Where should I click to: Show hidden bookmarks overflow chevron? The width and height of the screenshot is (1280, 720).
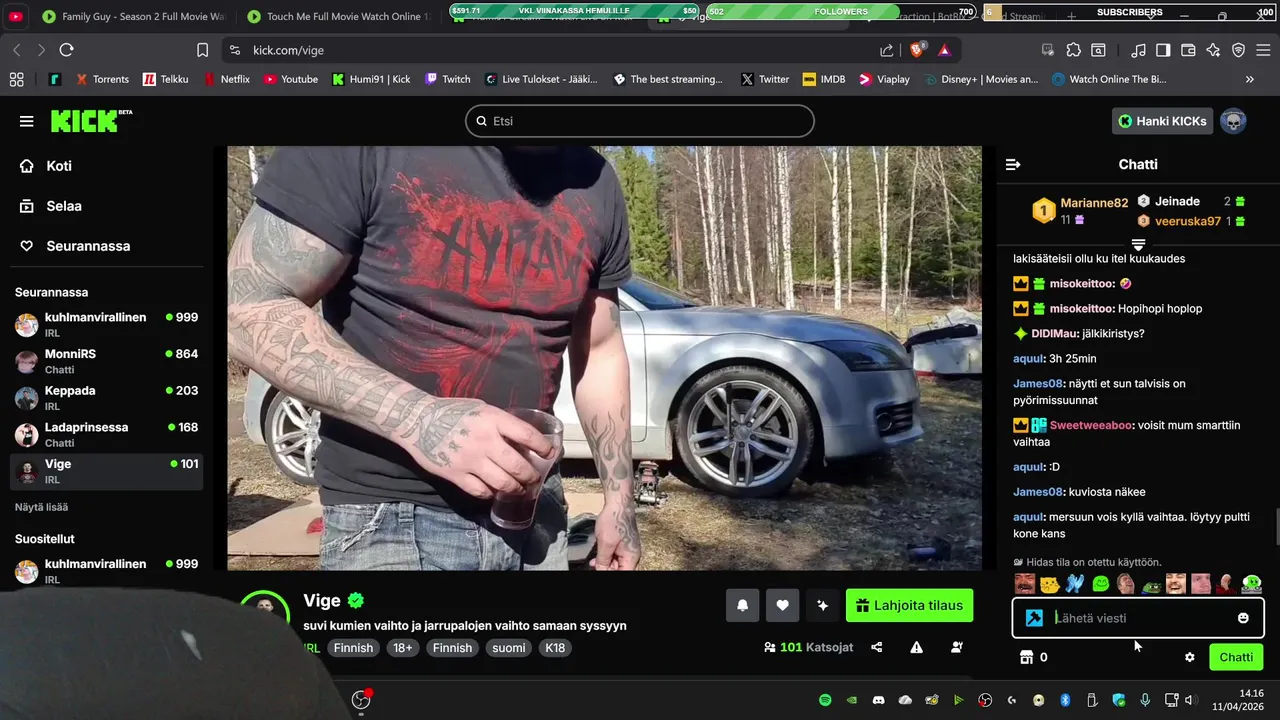click(1249, 79)
